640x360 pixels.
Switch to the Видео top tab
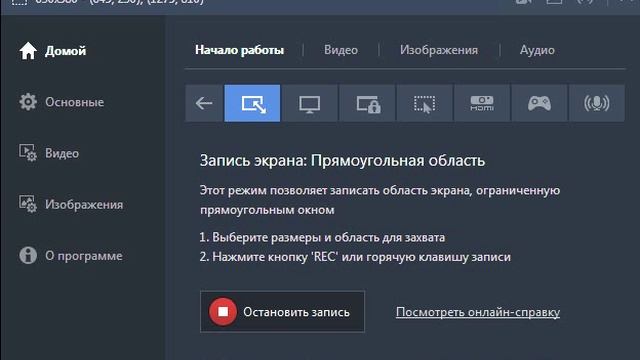point(341,50)
